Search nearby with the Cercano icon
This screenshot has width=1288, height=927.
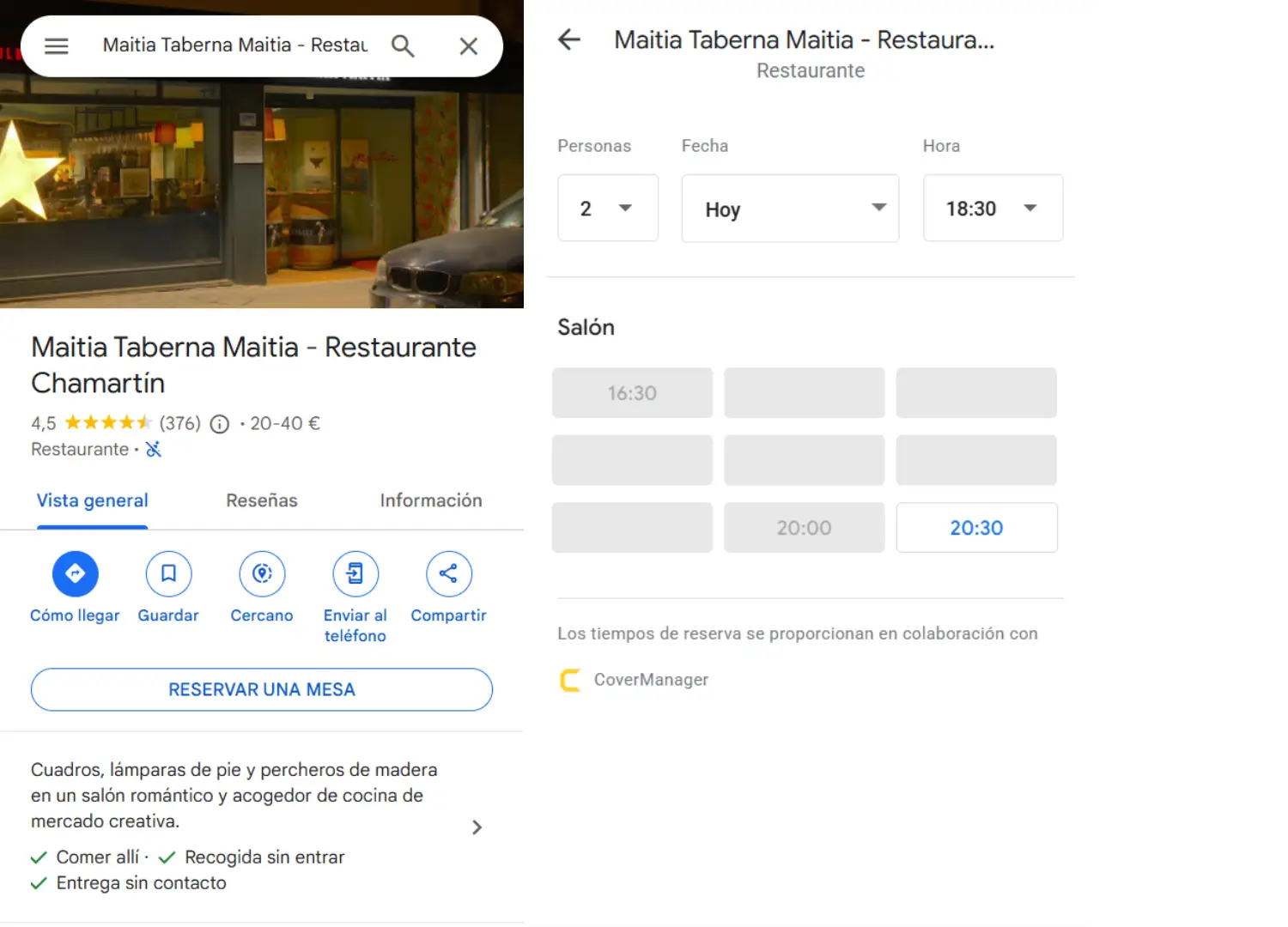click(x=262, y=573)
